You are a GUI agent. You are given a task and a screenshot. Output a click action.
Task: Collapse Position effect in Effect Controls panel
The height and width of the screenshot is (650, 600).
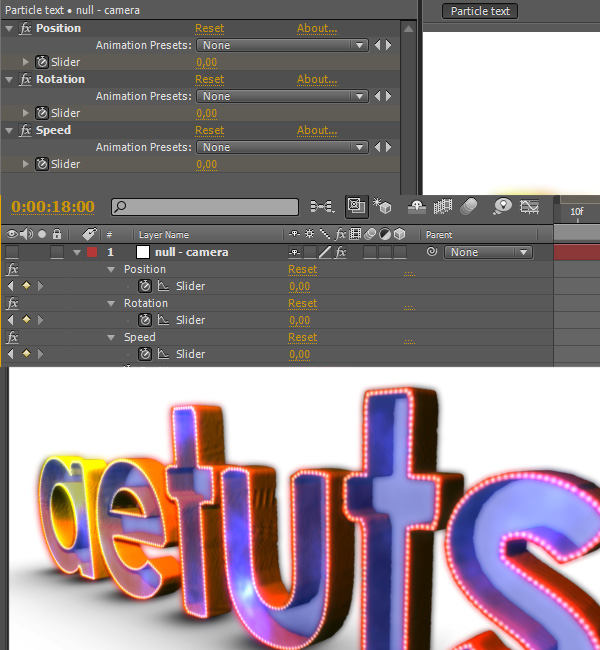[9, 29]
